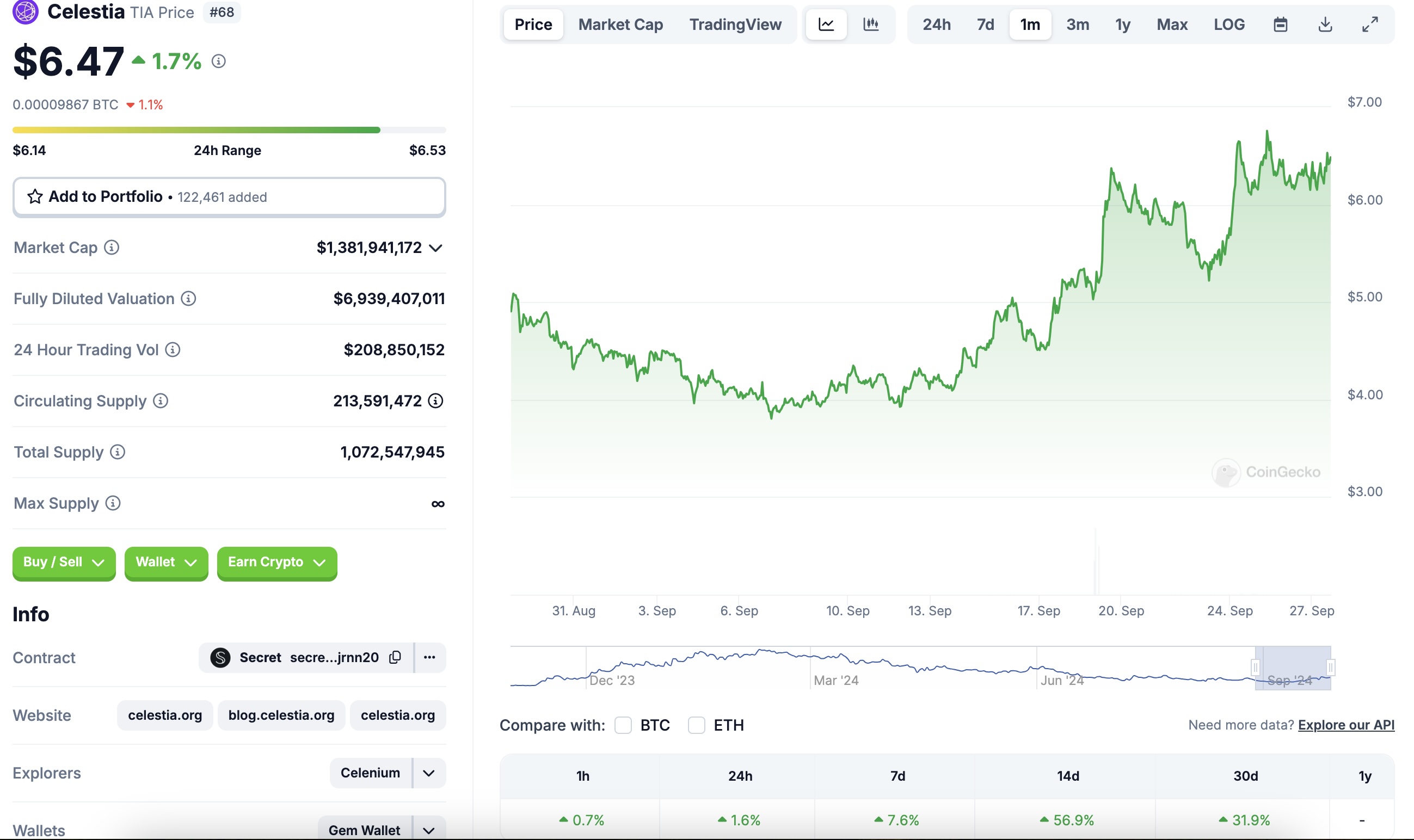Show Fully Diluted Valuation info icon
The image size is (1414, 840).
coord(188,298)
